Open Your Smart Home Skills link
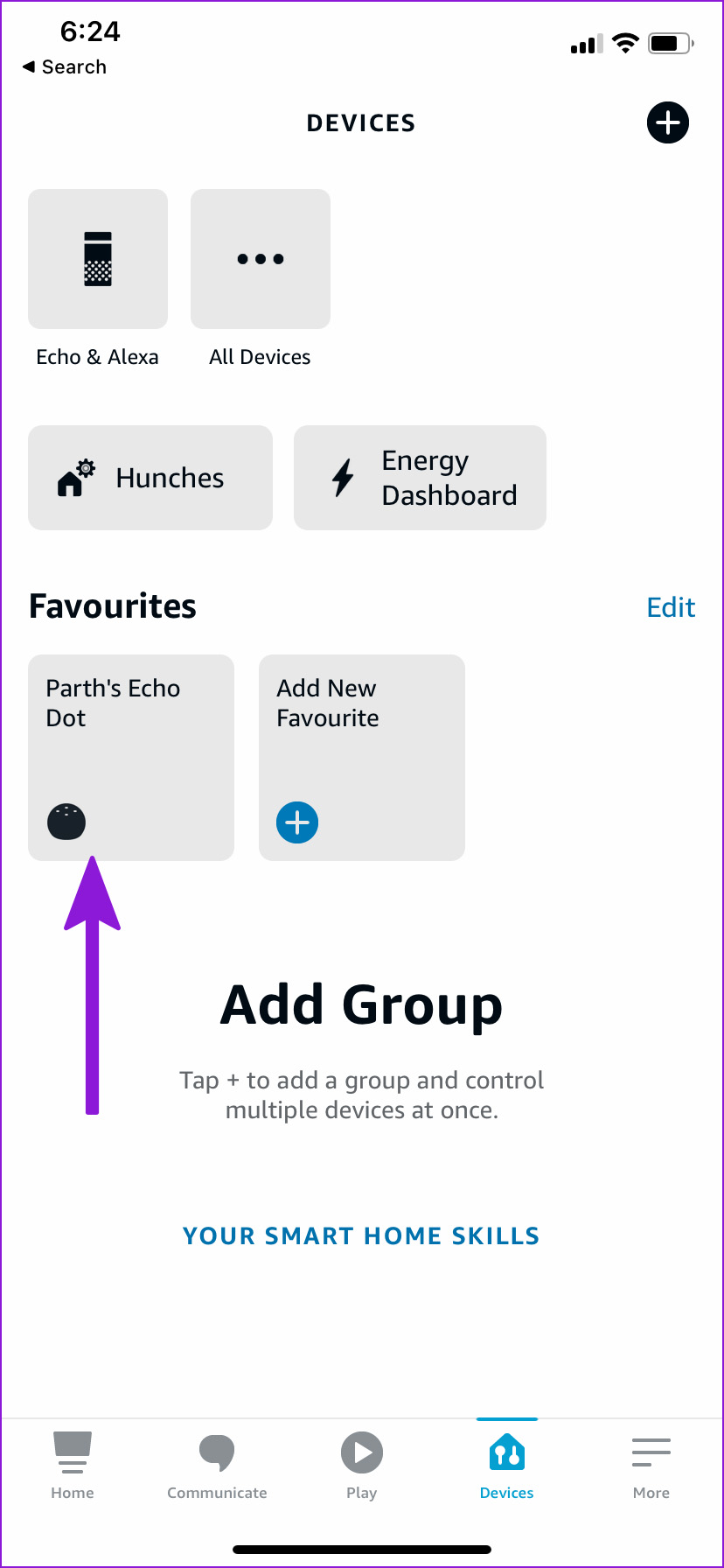Screen dimensions: 724x1568 361,1235
